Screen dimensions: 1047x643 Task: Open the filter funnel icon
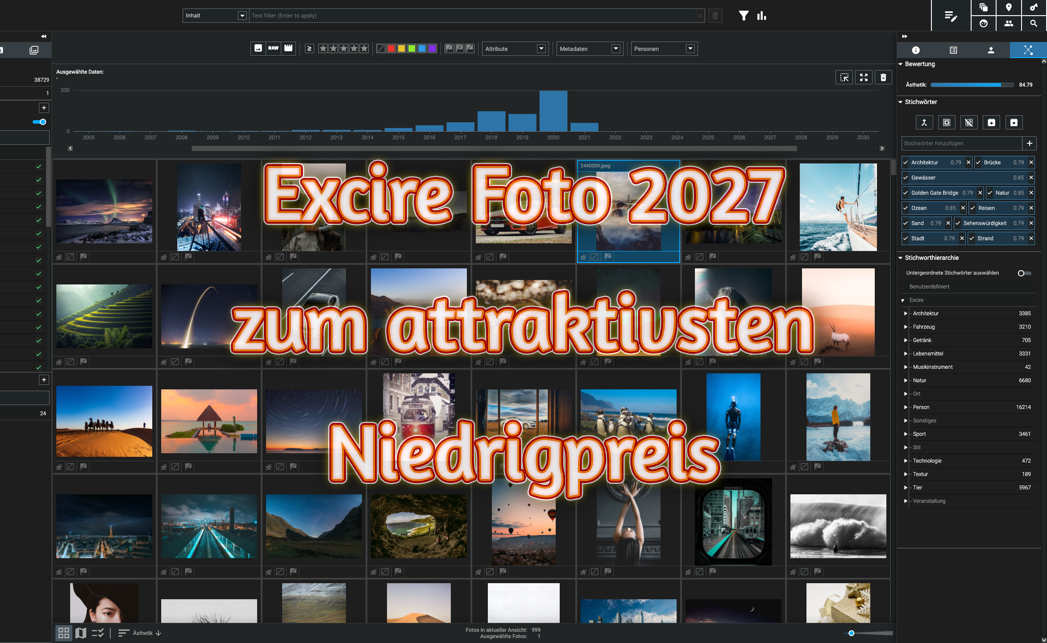[x=743, y=15]
